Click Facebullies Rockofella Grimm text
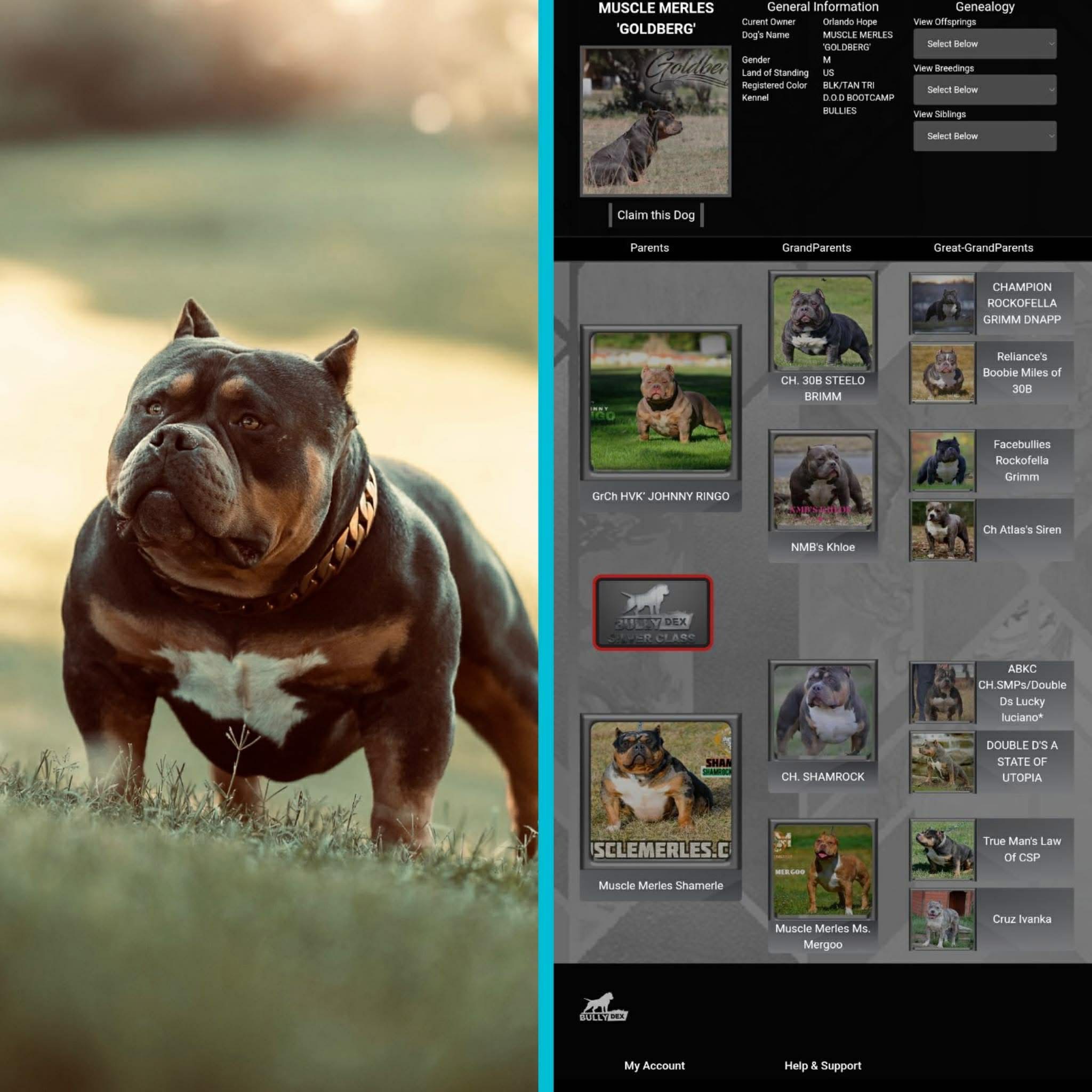 click(x=1022, y=461)
